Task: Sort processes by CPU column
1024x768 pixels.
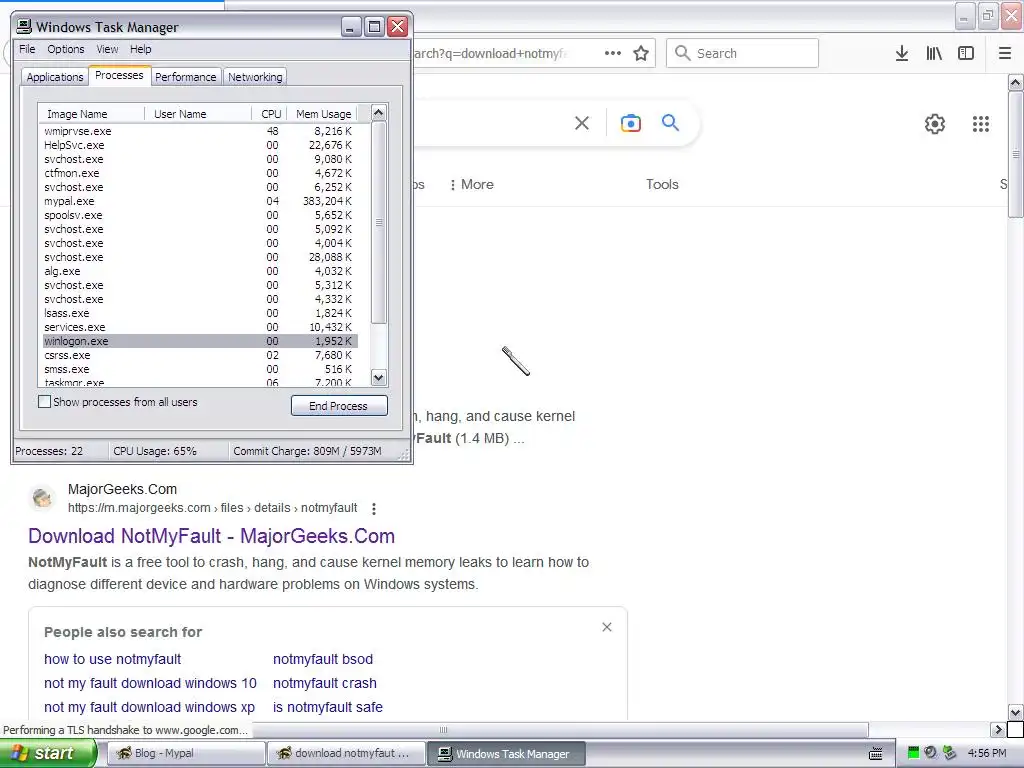Action: point(270,114)
